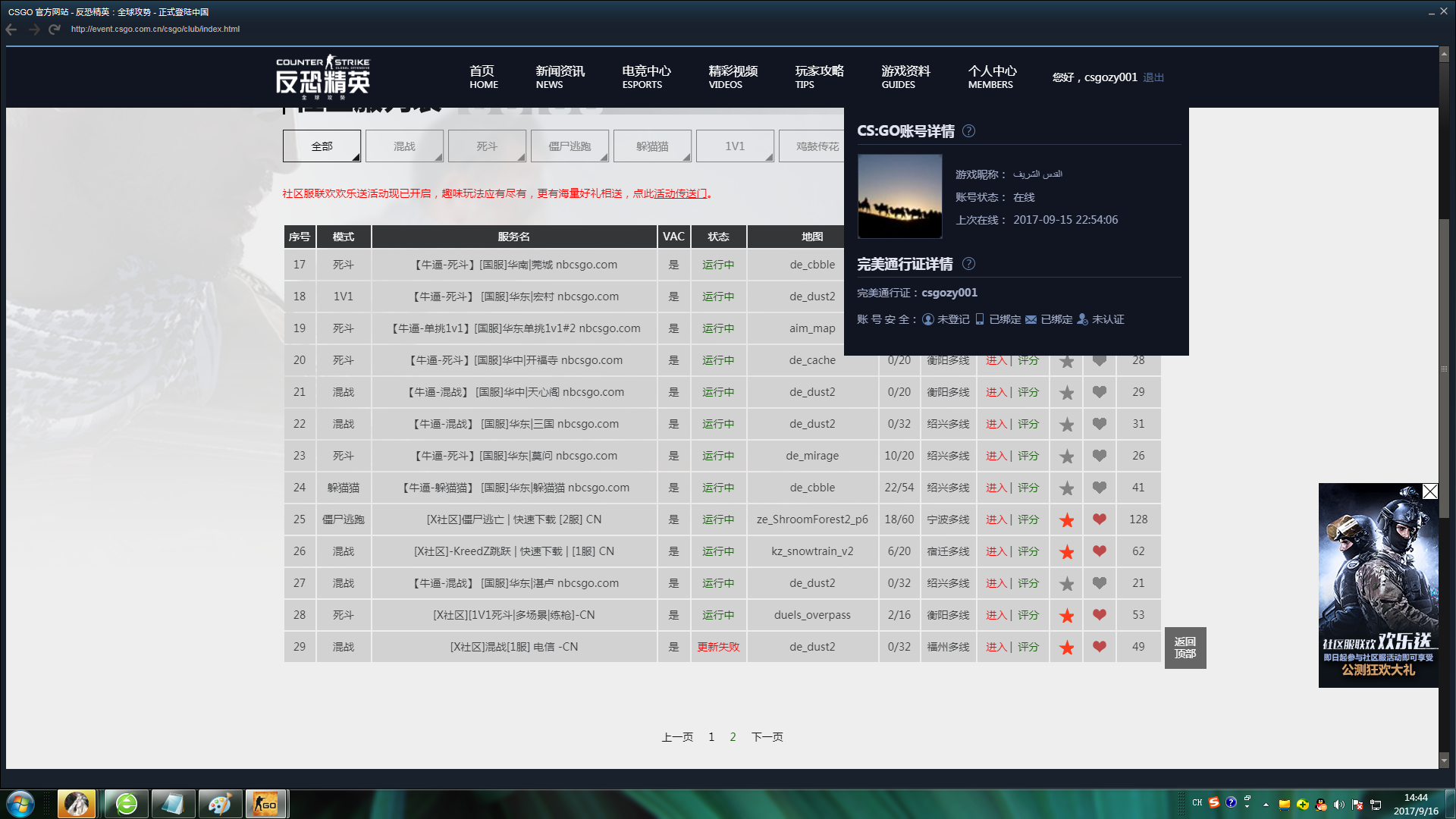1456x819 pixels.
Task: Click the Windows Start orb
Action: (x=20, y=804)
